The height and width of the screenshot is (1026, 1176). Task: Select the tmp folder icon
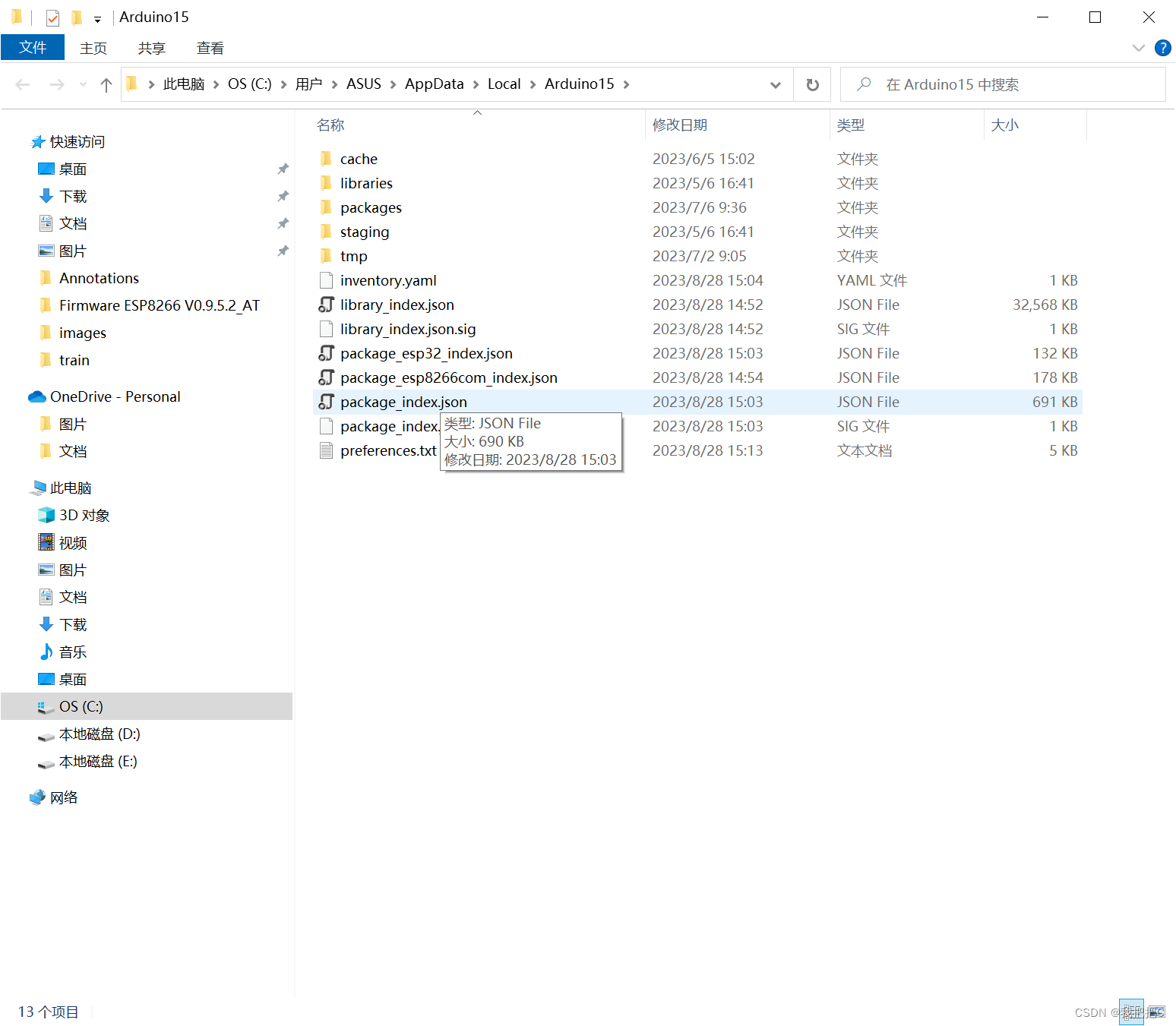(326, 256)
